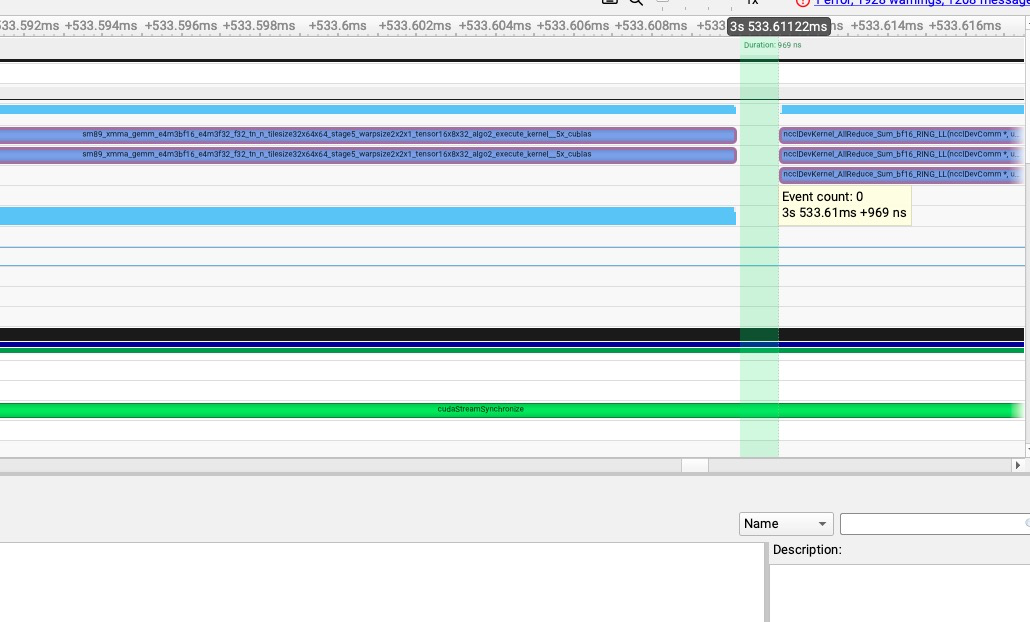Open the Name filter dropdown
Viewport: 1030px width, 622px height.
pyautogui.click(x=786, y=523)
